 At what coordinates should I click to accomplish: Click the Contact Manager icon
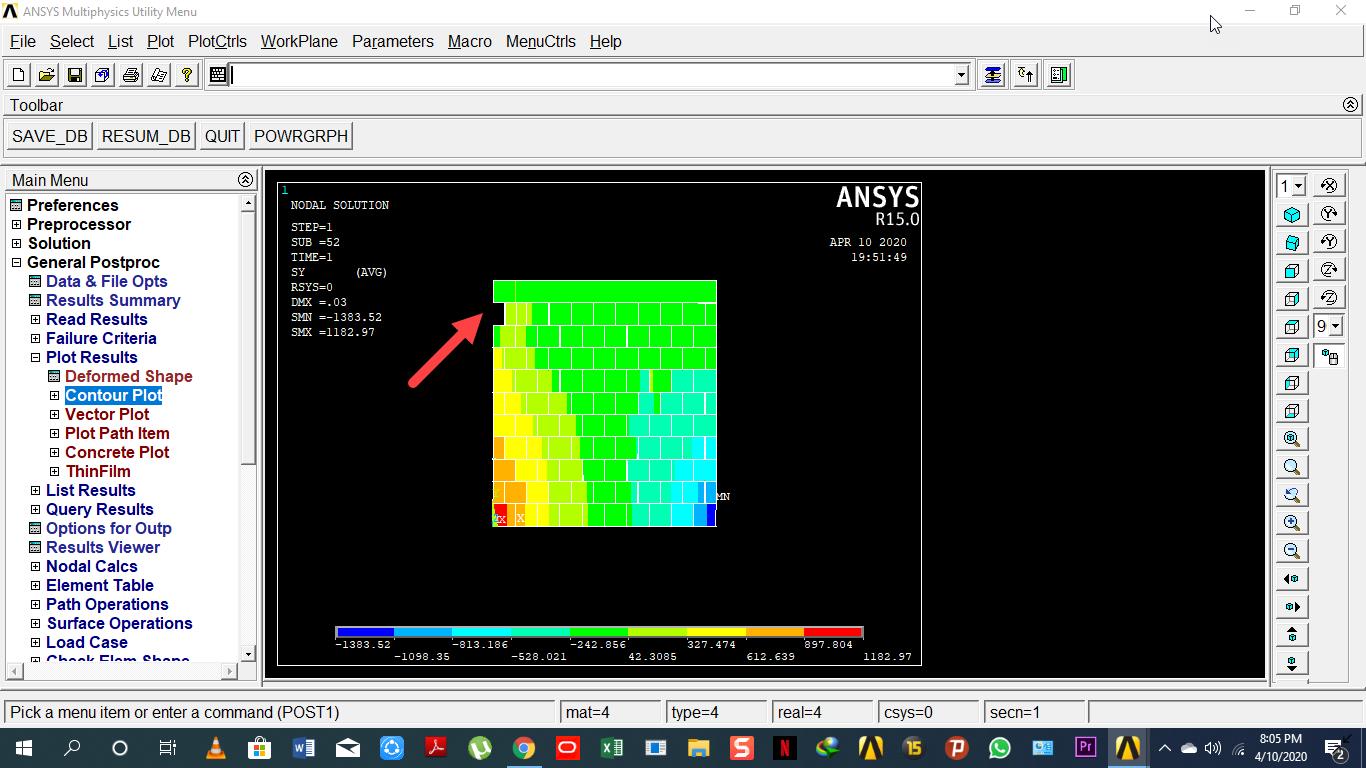tap(1060, 75)
